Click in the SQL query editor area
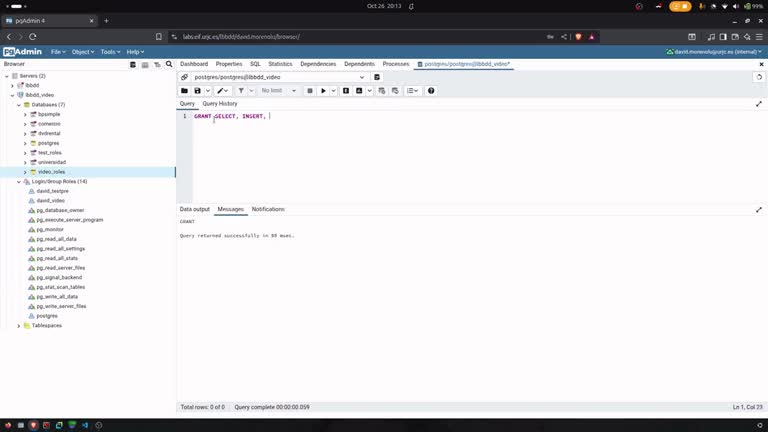This screenshot has width=768, height=432. 478,157
